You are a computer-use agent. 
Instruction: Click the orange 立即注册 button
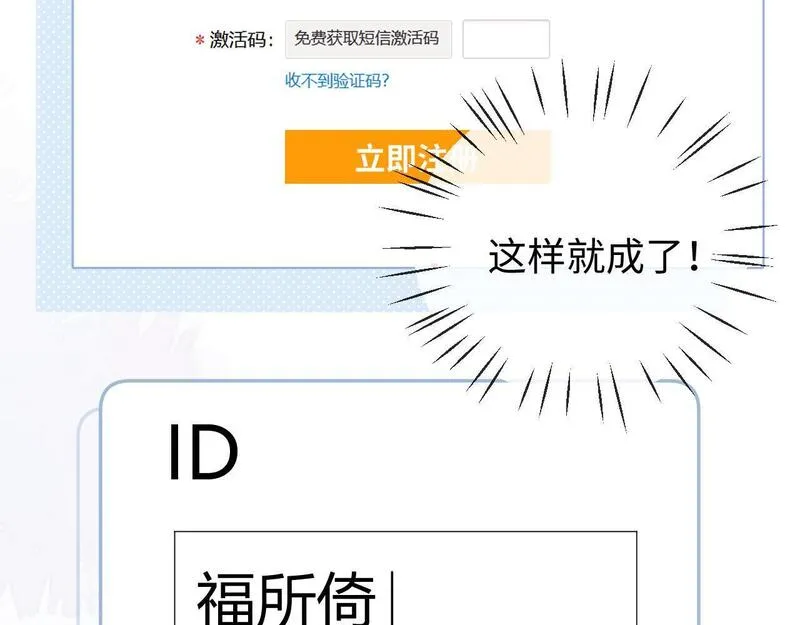pos(417,157)
